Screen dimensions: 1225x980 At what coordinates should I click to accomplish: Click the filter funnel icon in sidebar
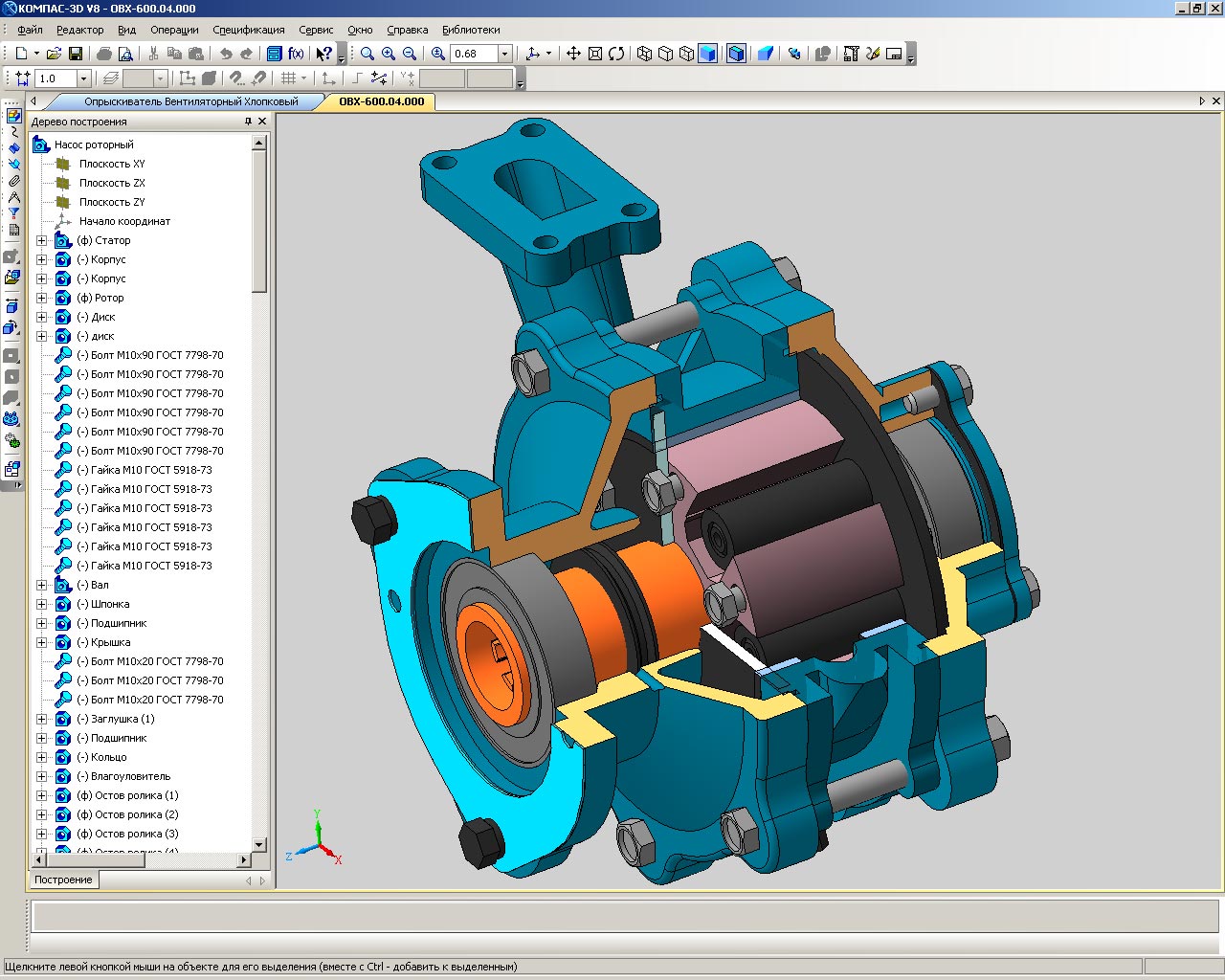pyautogui.click(x=13, y=213)
